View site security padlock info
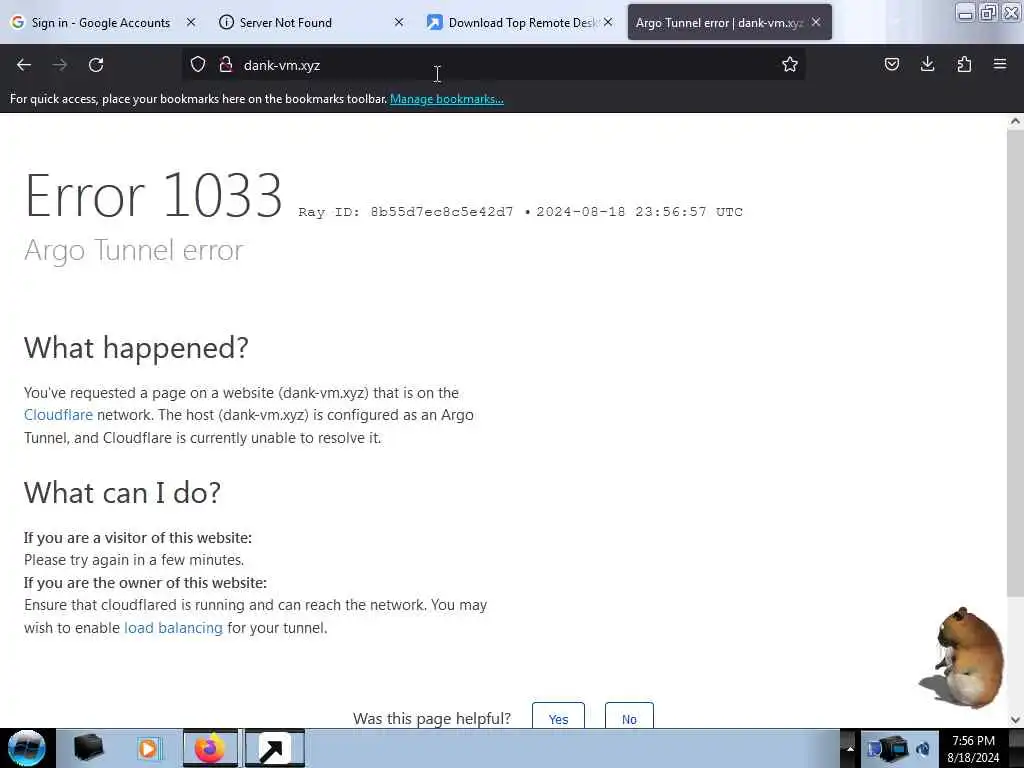 click(x=226, y=64)
